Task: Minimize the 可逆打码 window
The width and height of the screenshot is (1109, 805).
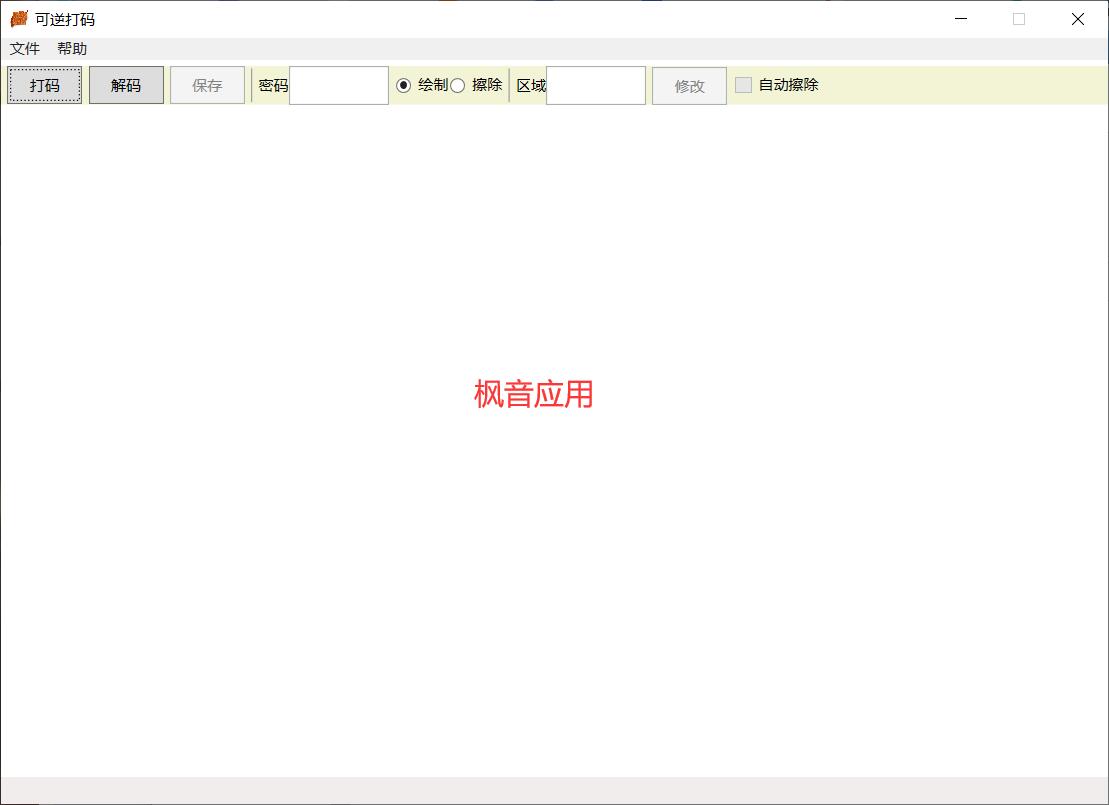Action: click(960, 19)
